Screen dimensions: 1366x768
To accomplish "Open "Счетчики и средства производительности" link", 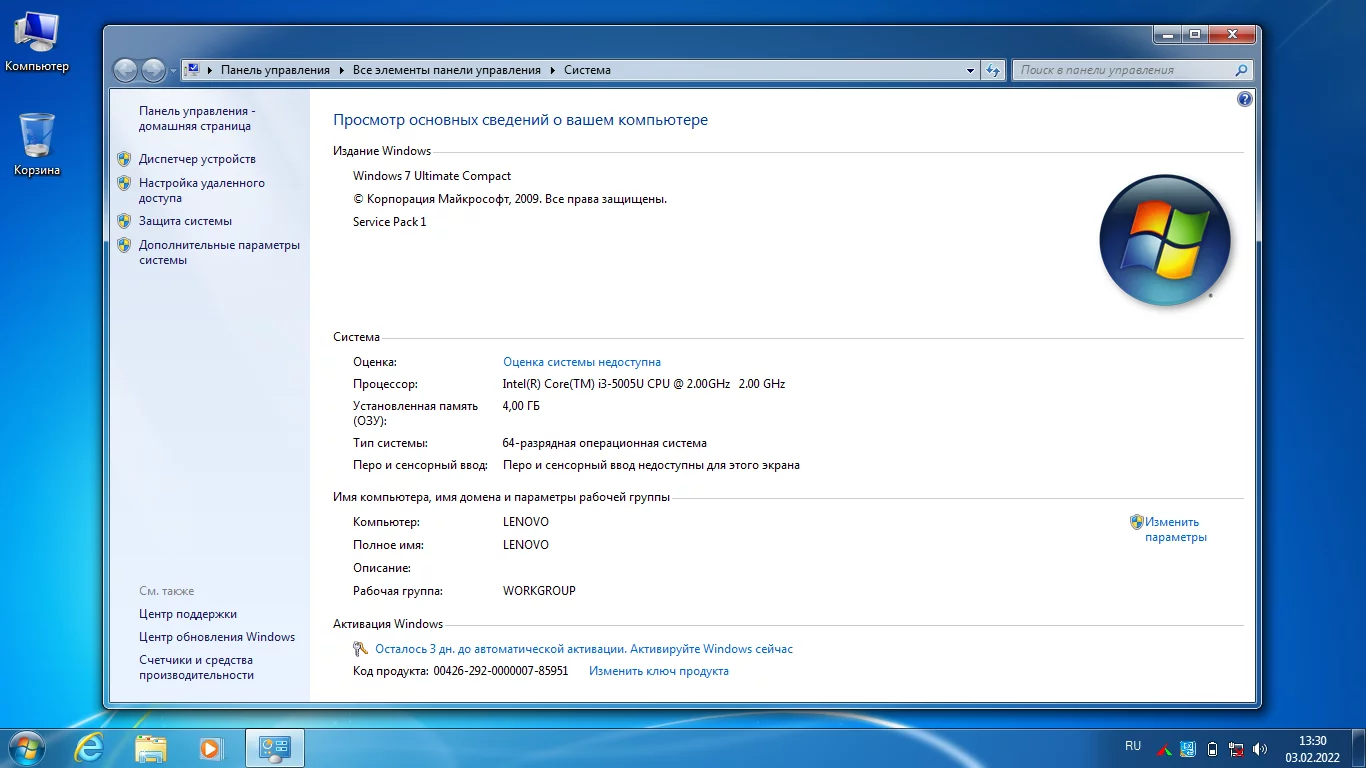I will [196, 668].
